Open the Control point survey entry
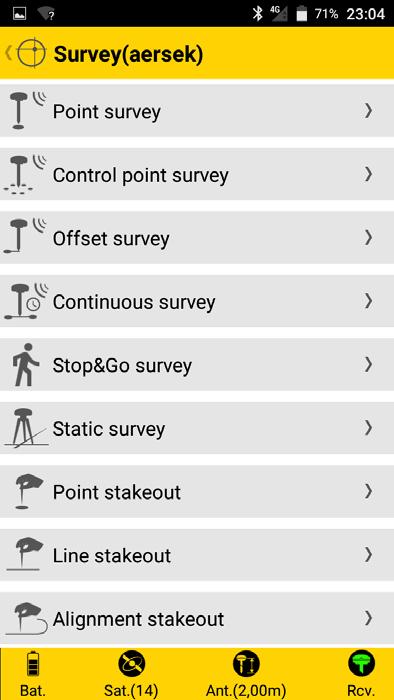 coord(197,174)
